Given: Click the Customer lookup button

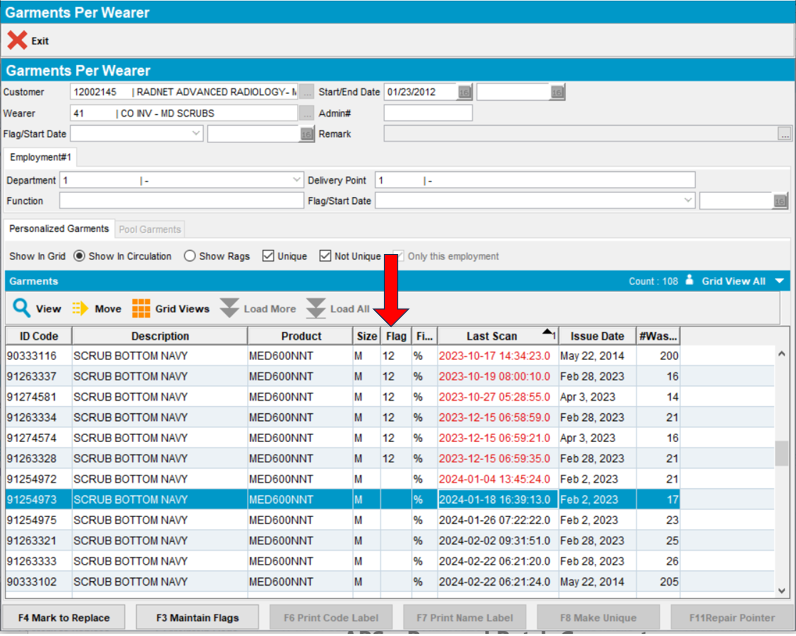Looking at the screenshot, I should click(x=307, y=92).
